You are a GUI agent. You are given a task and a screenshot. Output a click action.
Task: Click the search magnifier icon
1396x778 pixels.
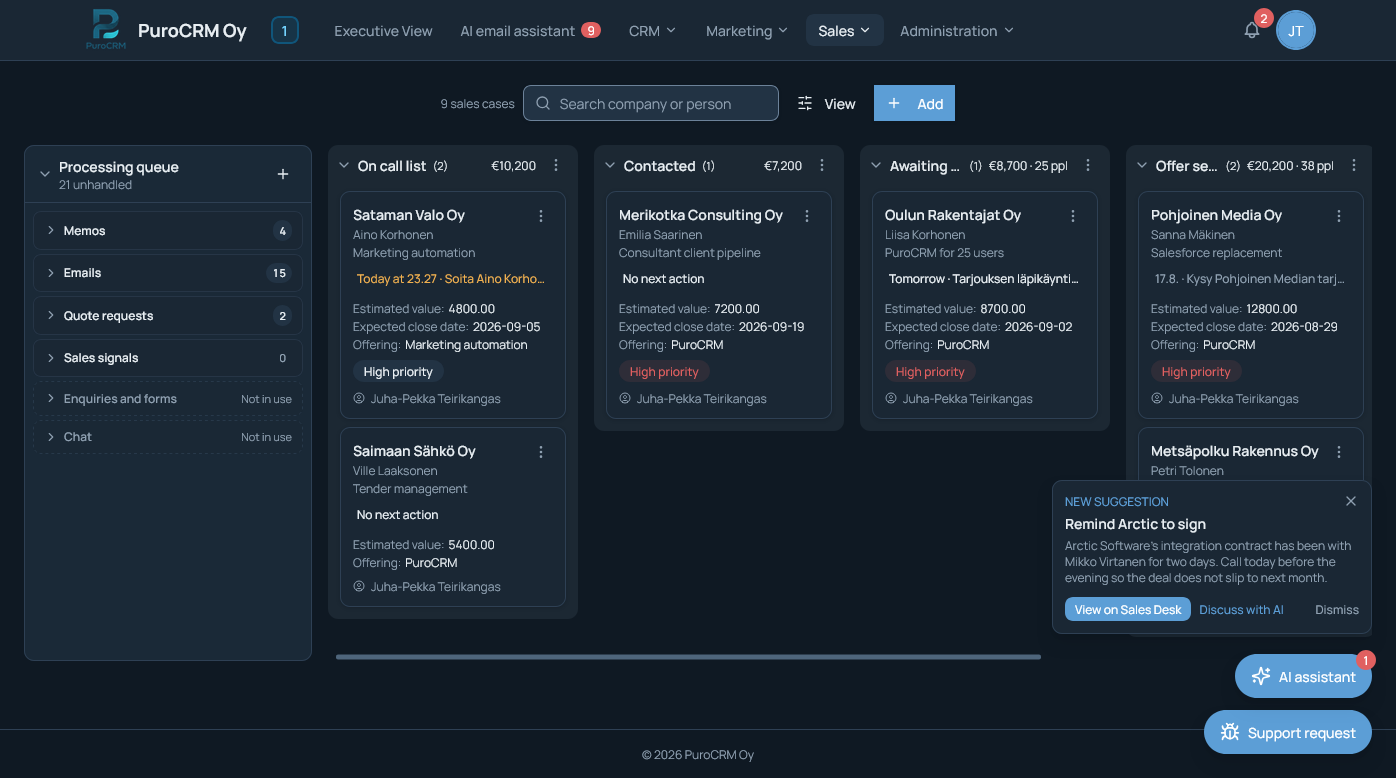543,103
